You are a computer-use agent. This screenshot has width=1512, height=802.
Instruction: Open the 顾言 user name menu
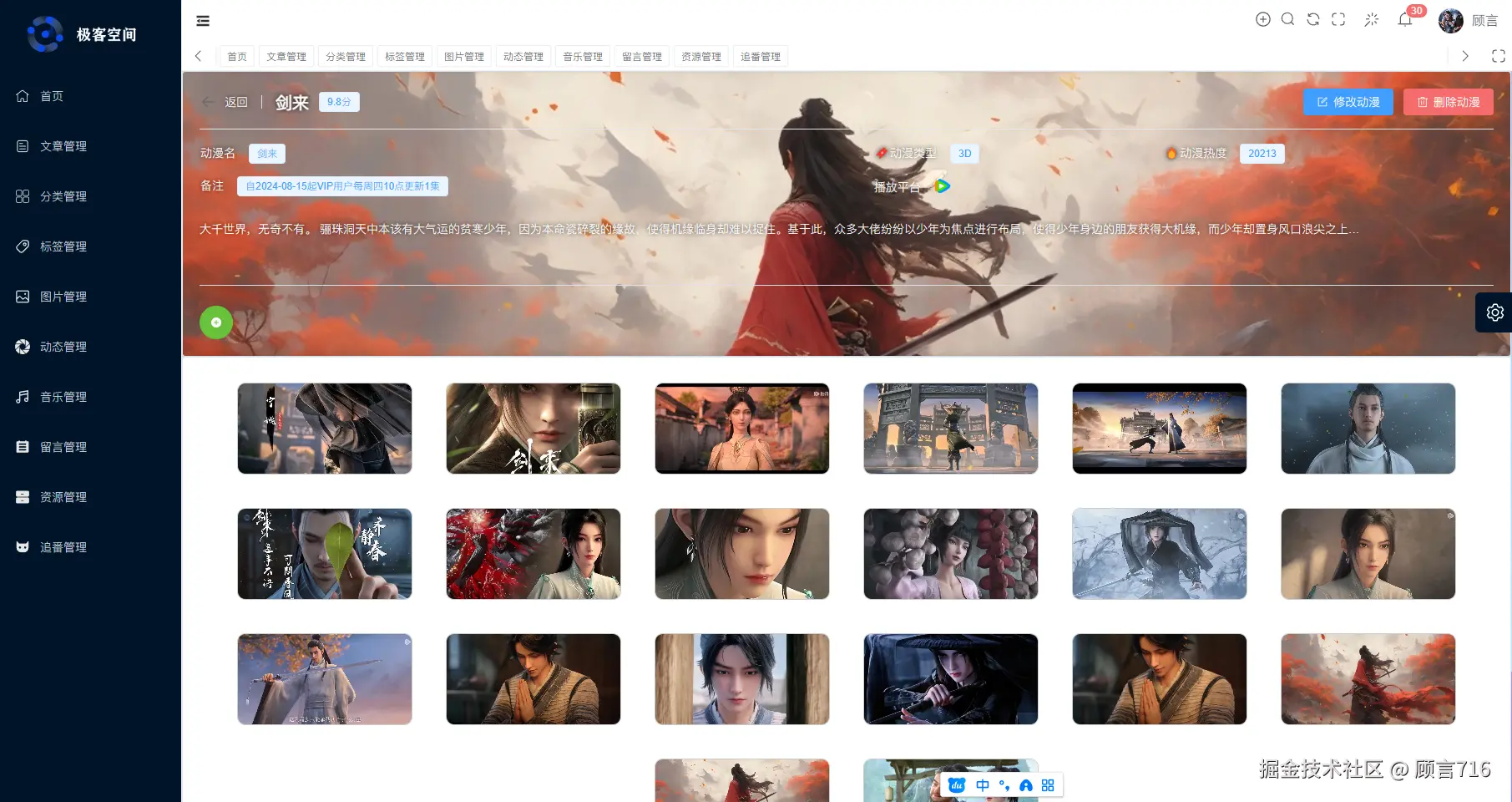1484,21
